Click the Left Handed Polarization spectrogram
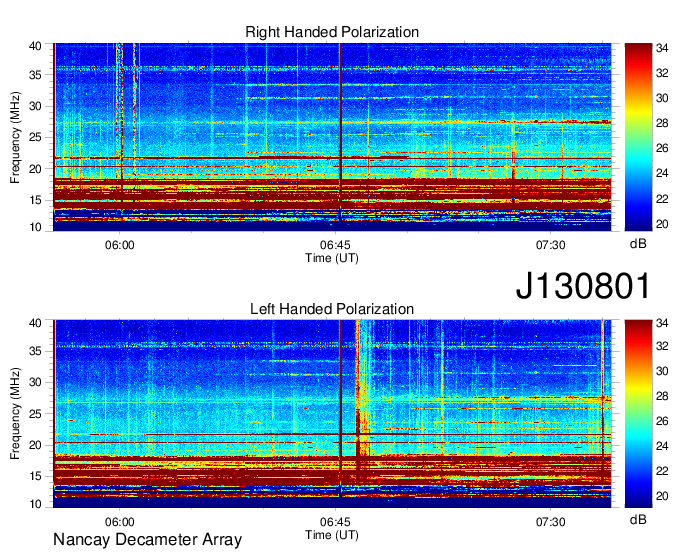The image size is (680, 552). pyautogui.click(x=332, y=414)
